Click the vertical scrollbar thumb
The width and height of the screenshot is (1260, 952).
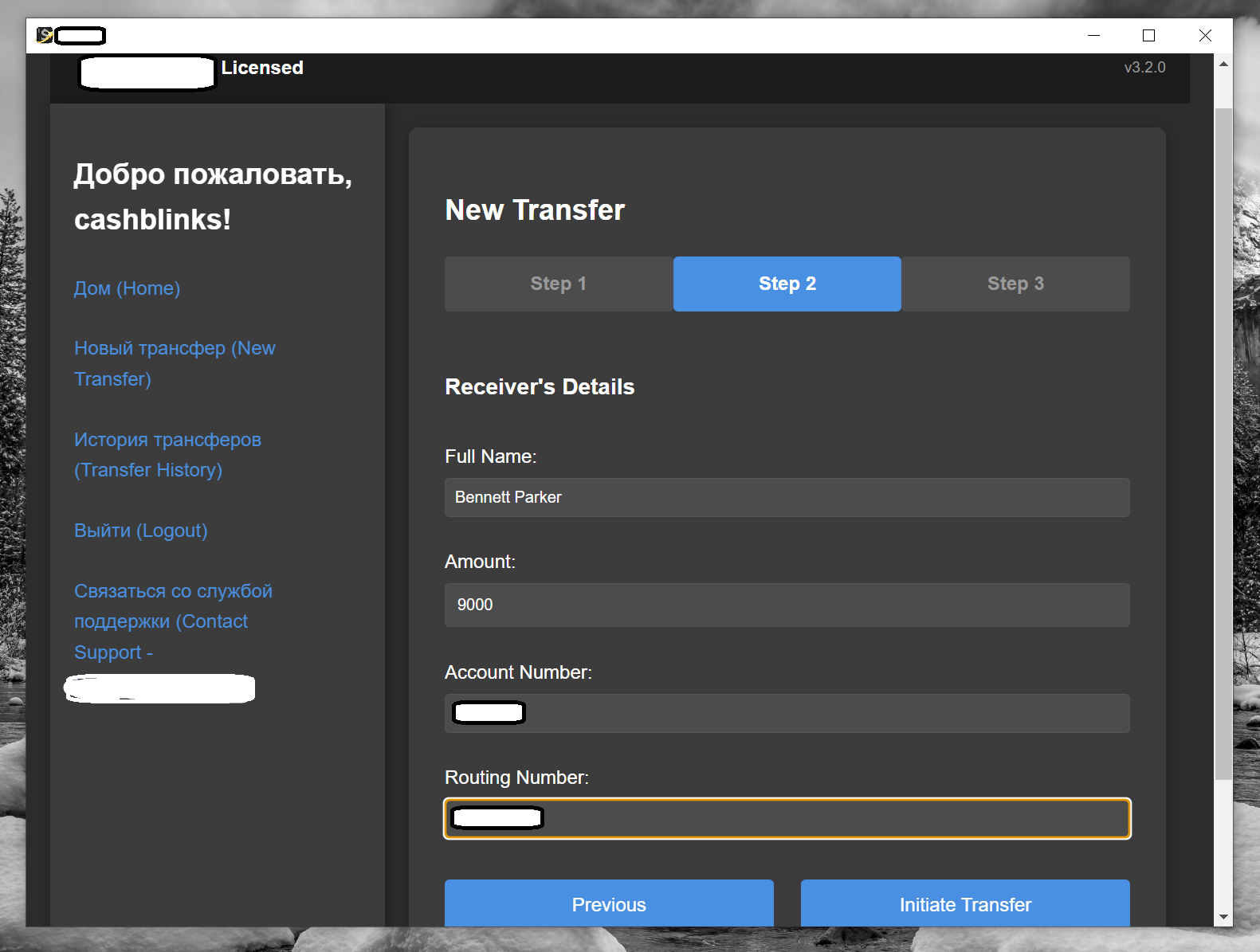(x=1223, y=444)
